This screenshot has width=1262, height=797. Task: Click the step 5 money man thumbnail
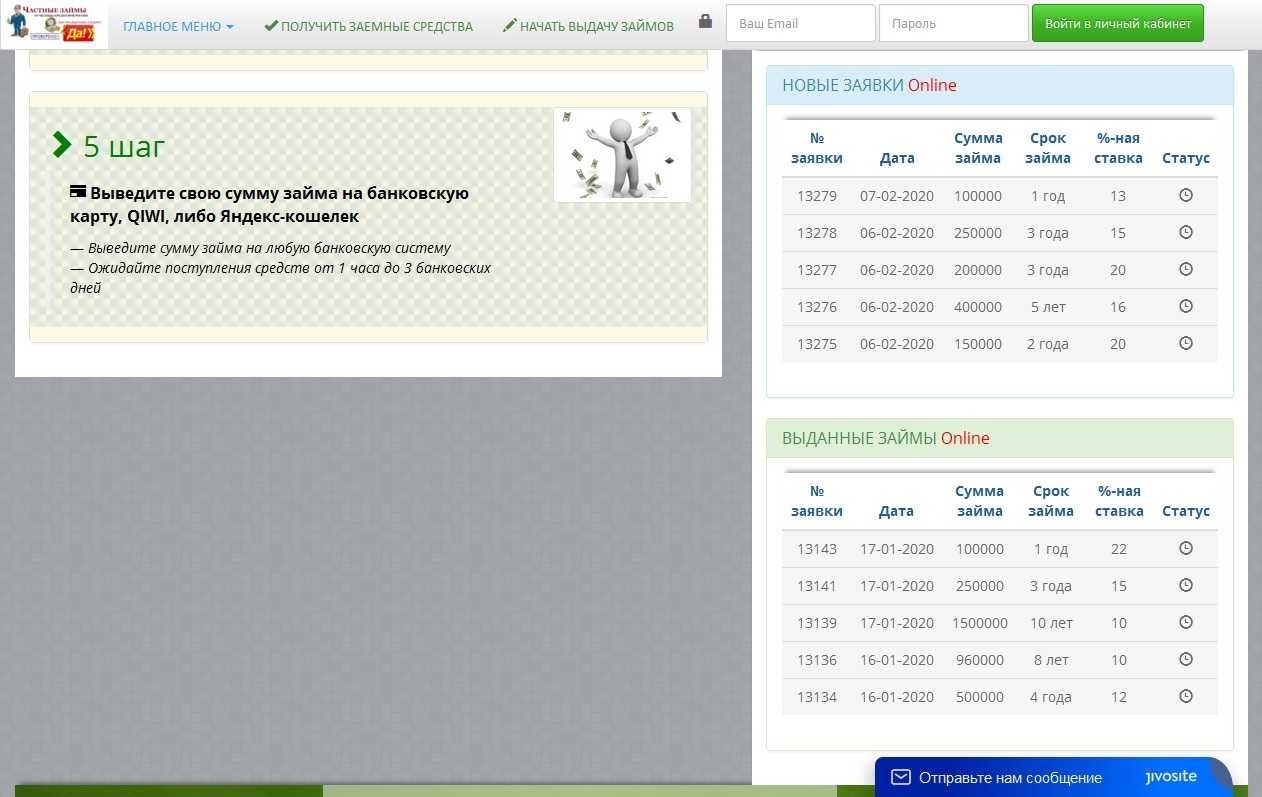pyautogui.click(x=622, y=155)
